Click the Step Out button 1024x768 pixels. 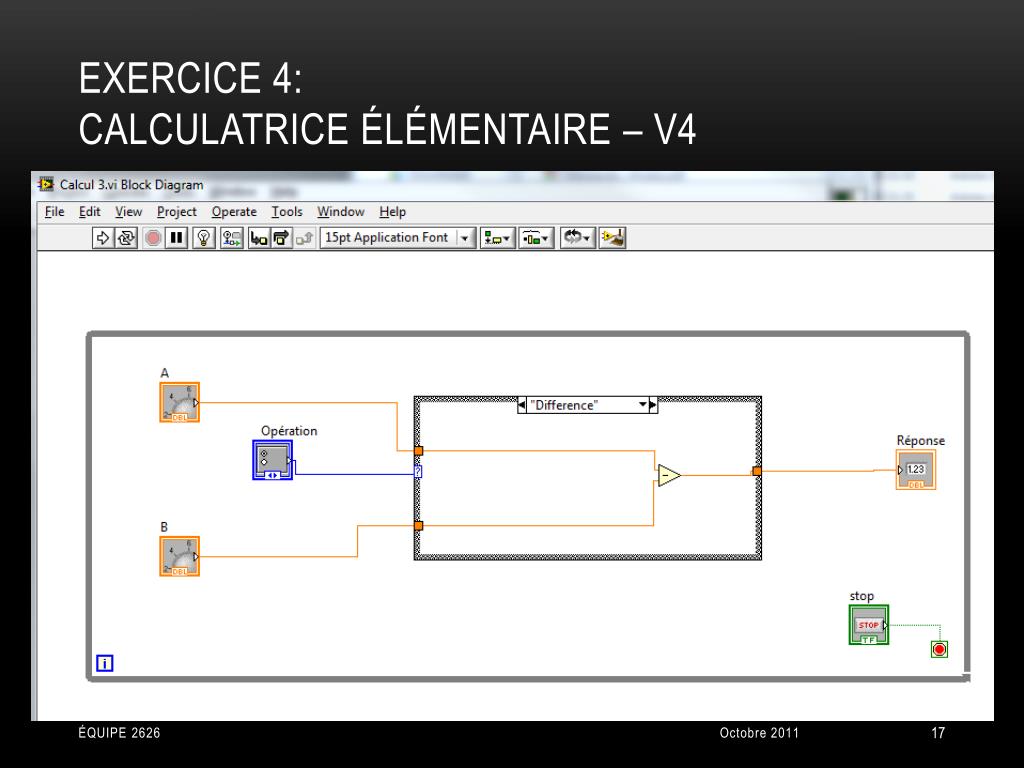click(x=304, y=238)
